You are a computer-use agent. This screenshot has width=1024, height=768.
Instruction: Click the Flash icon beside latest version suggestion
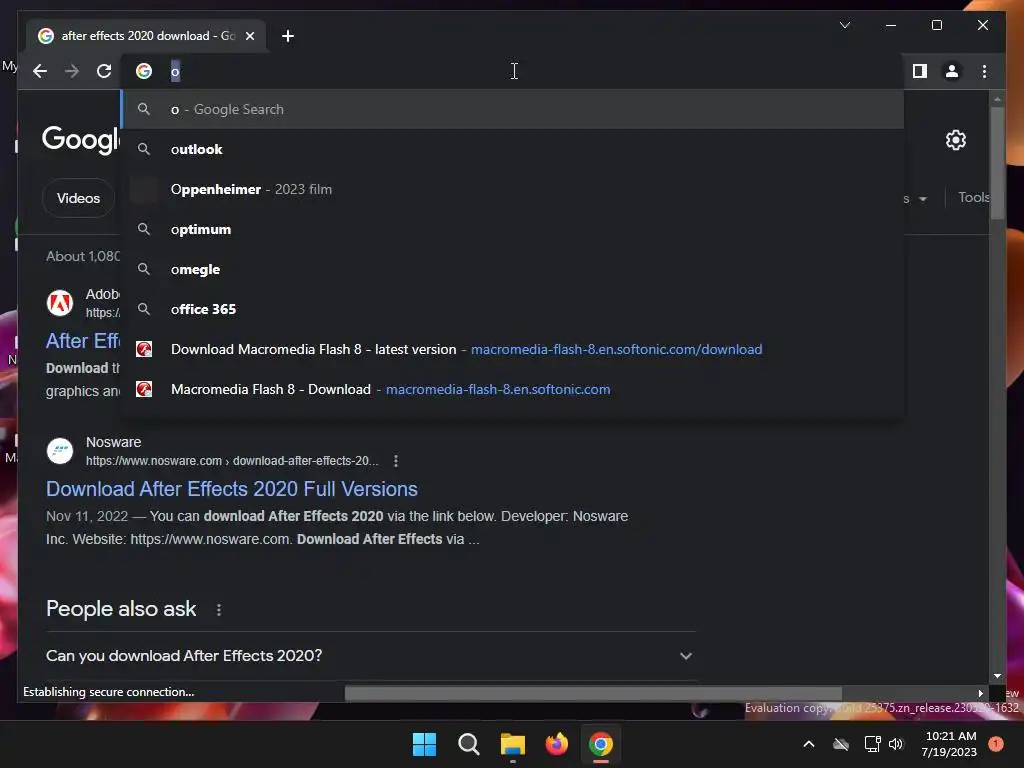pos(144,349)
